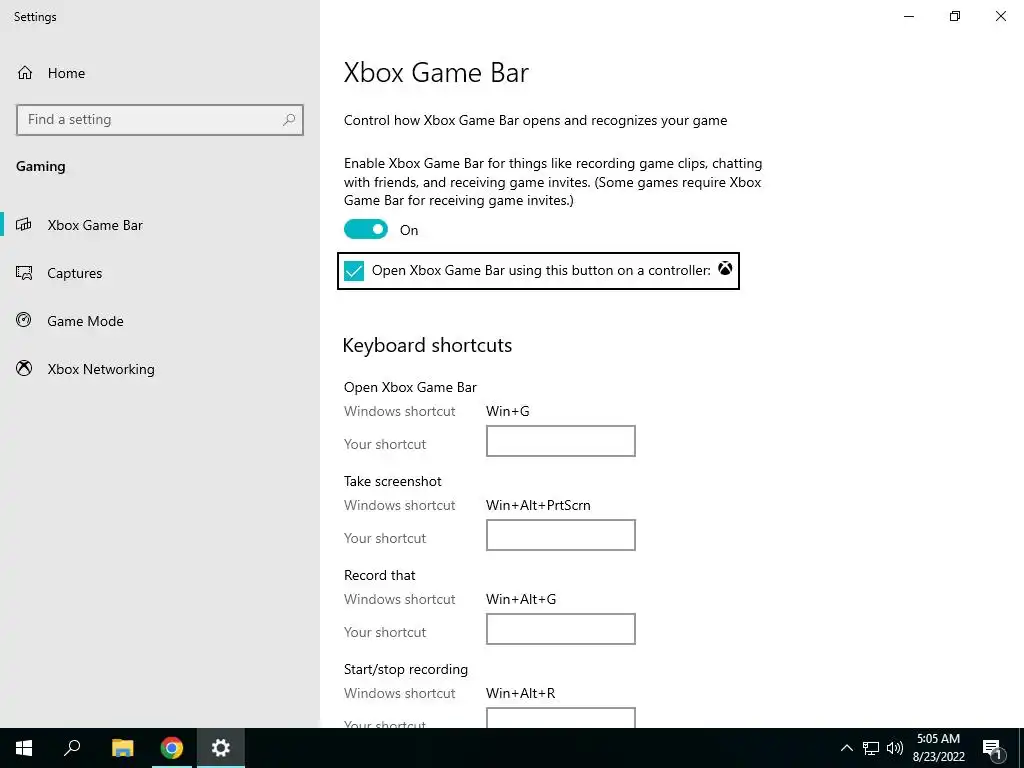Click Your shortcut field for Open Xbox Game Bar

pos(560,441)
